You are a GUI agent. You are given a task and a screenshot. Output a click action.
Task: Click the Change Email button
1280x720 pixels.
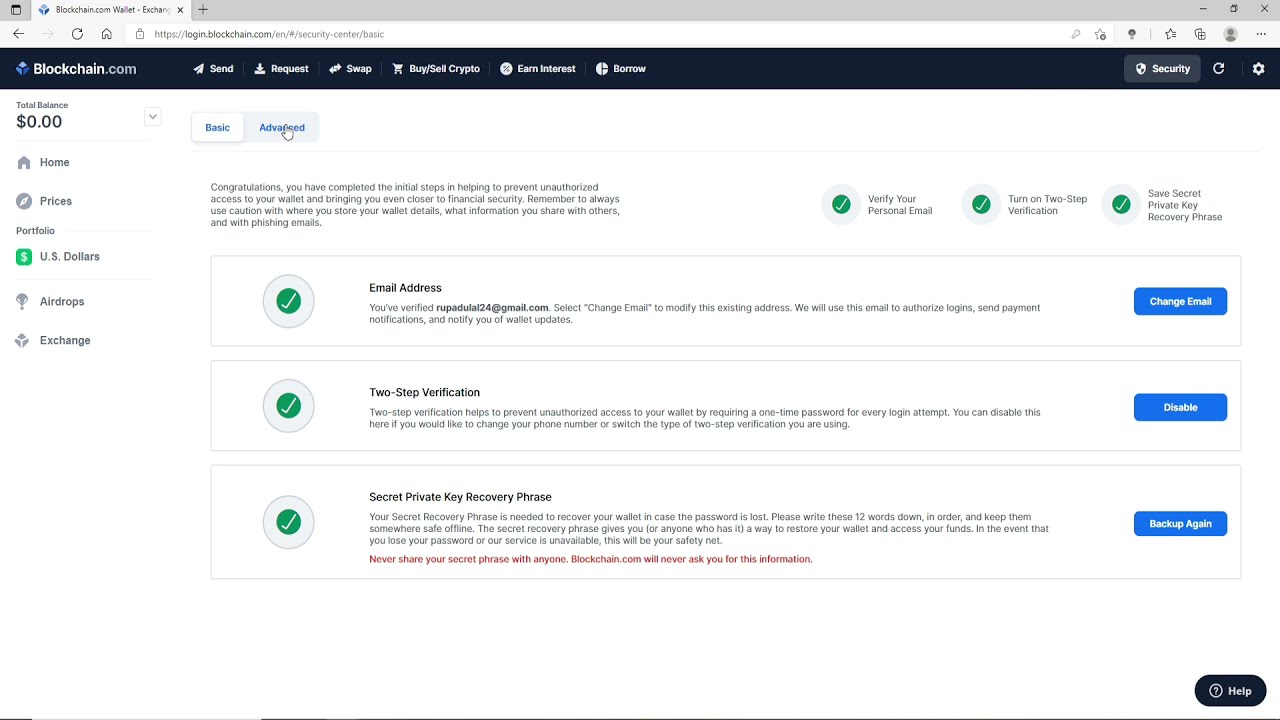(1180, 301)
